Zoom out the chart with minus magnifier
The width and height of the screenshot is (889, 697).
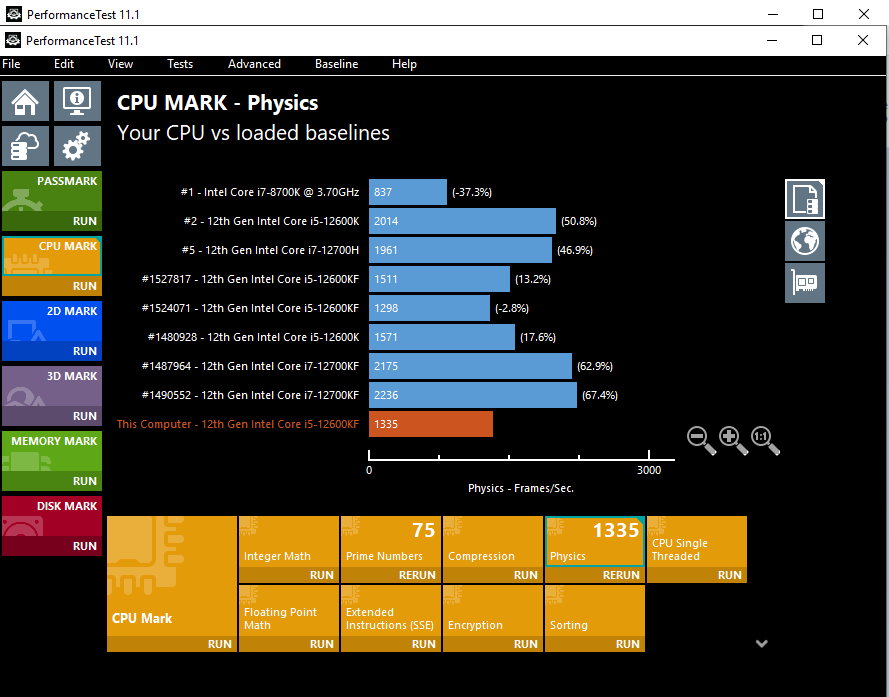(701, 441)
